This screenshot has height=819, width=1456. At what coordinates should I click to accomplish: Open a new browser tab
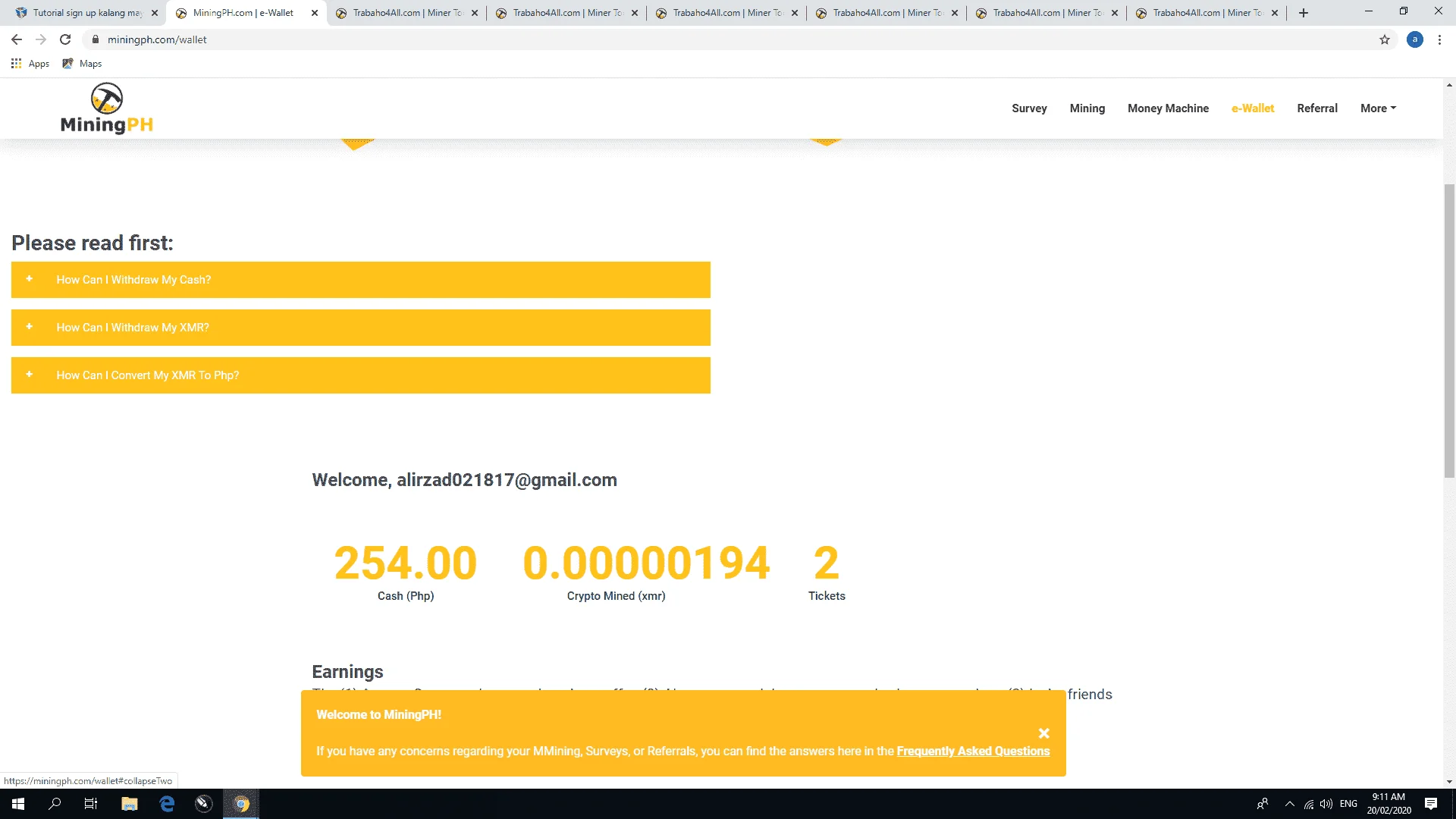point(1304,13)
